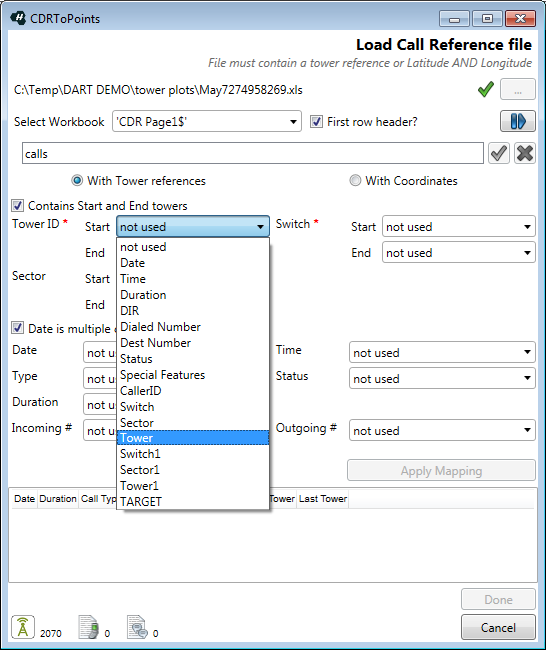This screenshot has width=546, height=650.
Task: Click the browse file ellipsis button
Action: click(x=517, y=89)
